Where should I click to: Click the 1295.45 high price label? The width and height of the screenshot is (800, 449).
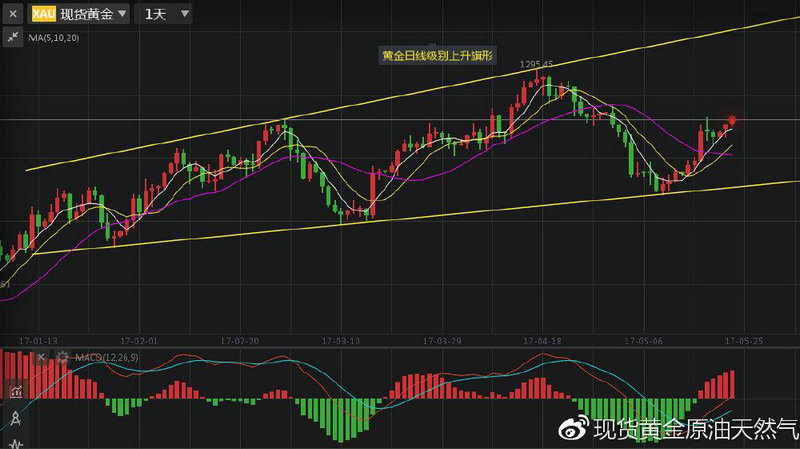coord(536,64)
